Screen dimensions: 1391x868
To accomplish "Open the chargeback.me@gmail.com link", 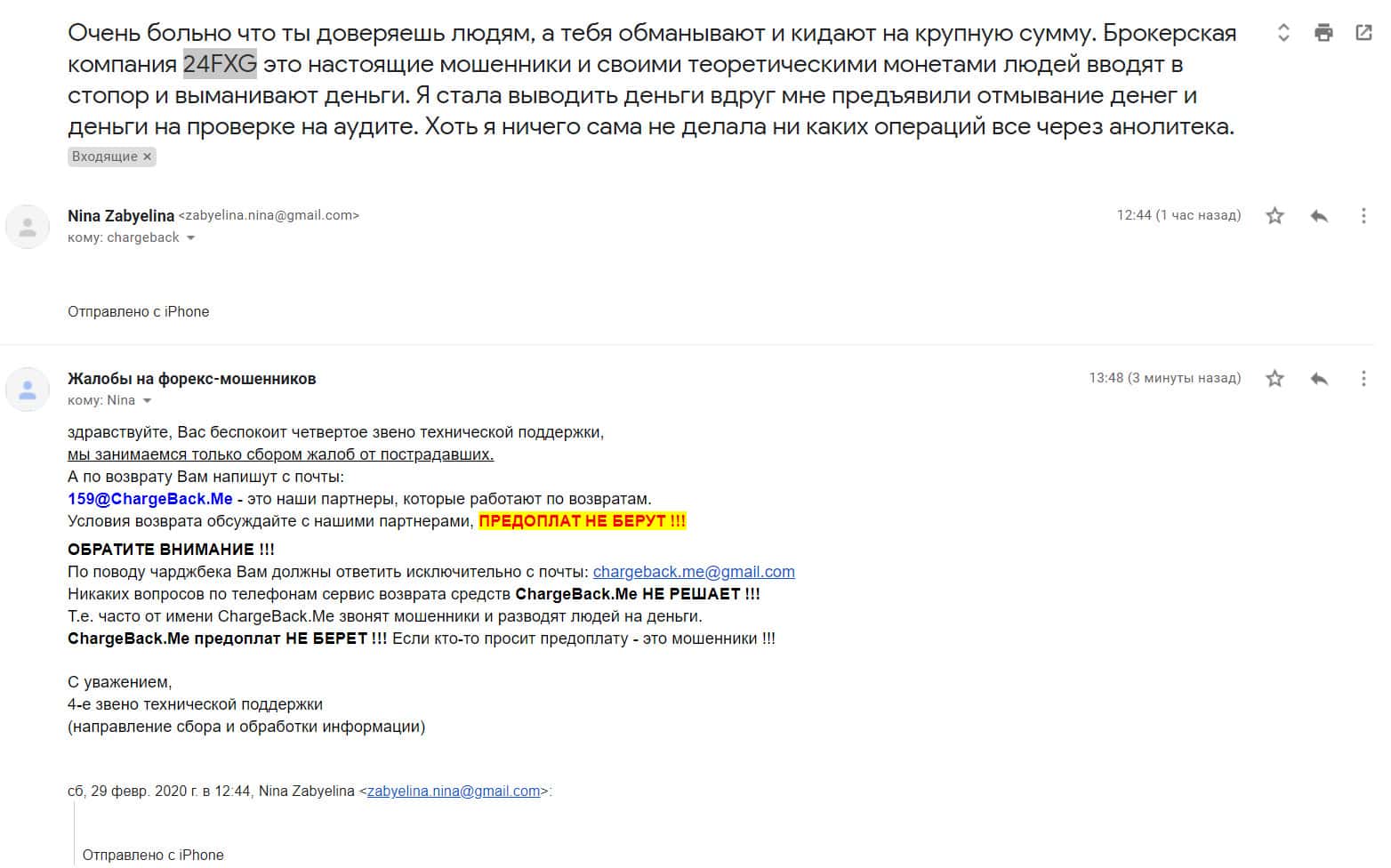I will pos(694,572).
